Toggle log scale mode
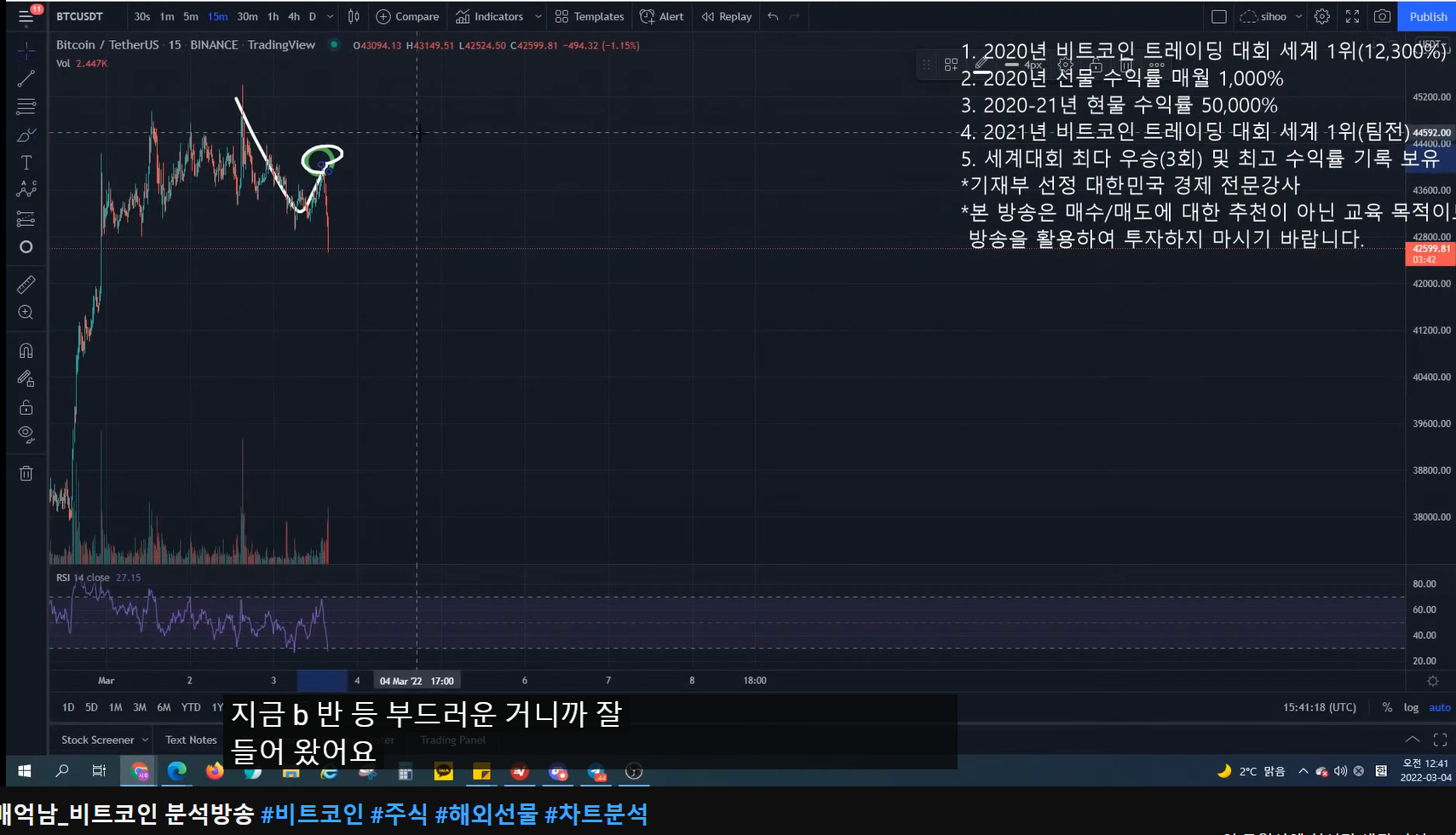 1411,707
